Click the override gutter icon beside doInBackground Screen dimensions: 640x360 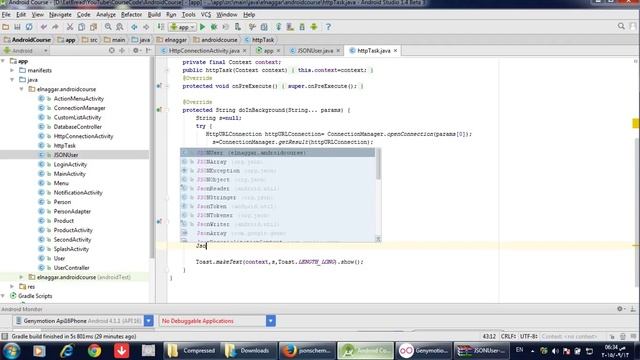pyautogui.click(x=159, y=110)
